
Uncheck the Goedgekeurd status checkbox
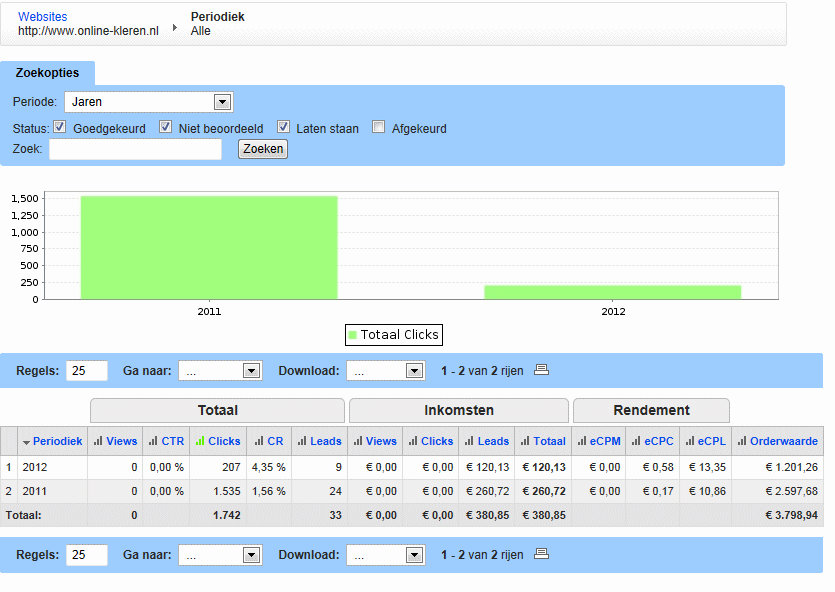60,127
